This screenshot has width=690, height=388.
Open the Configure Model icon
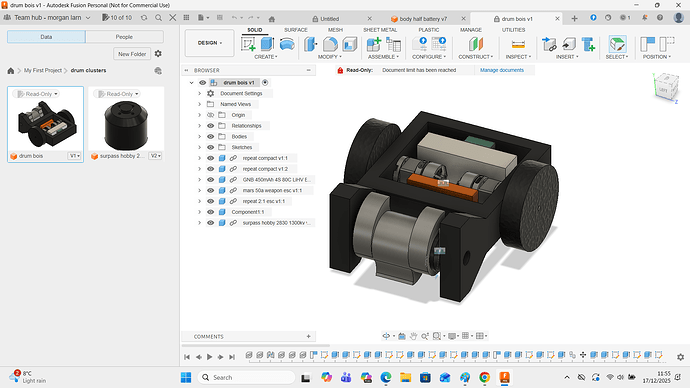(x=419, y=44)
